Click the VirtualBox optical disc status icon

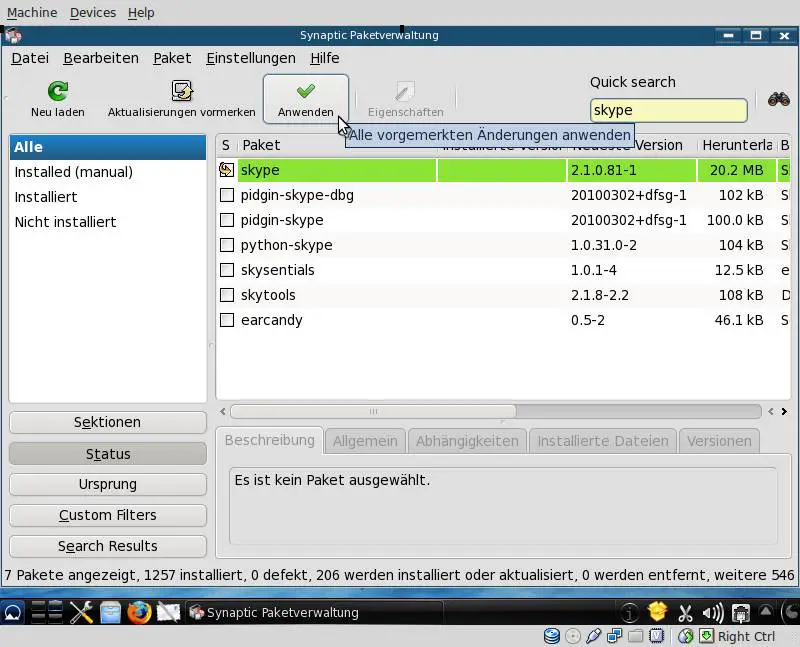tap(573, 636)
